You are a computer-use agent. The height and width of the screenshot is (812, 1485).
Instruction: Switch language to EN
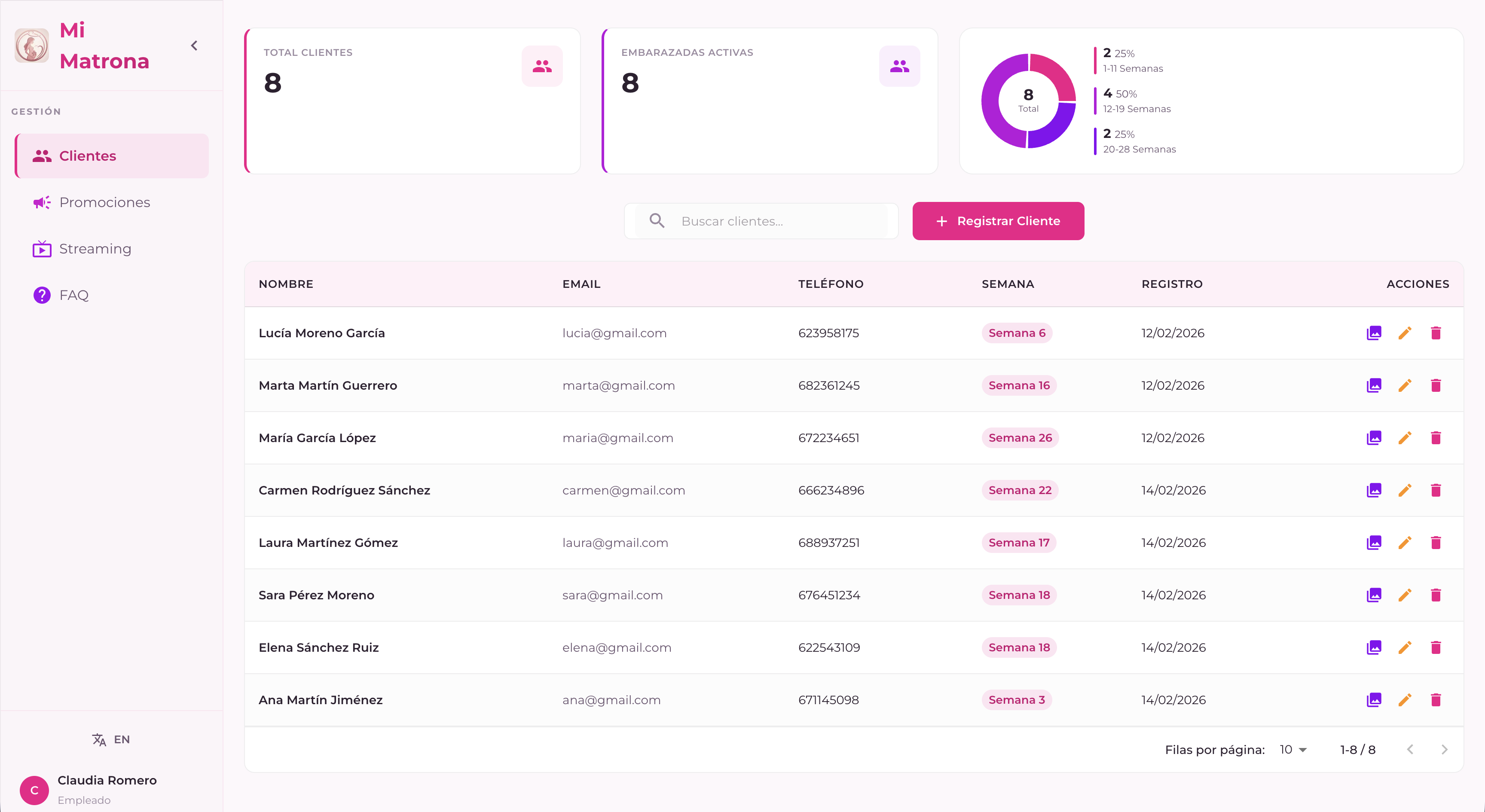(111, 739)
